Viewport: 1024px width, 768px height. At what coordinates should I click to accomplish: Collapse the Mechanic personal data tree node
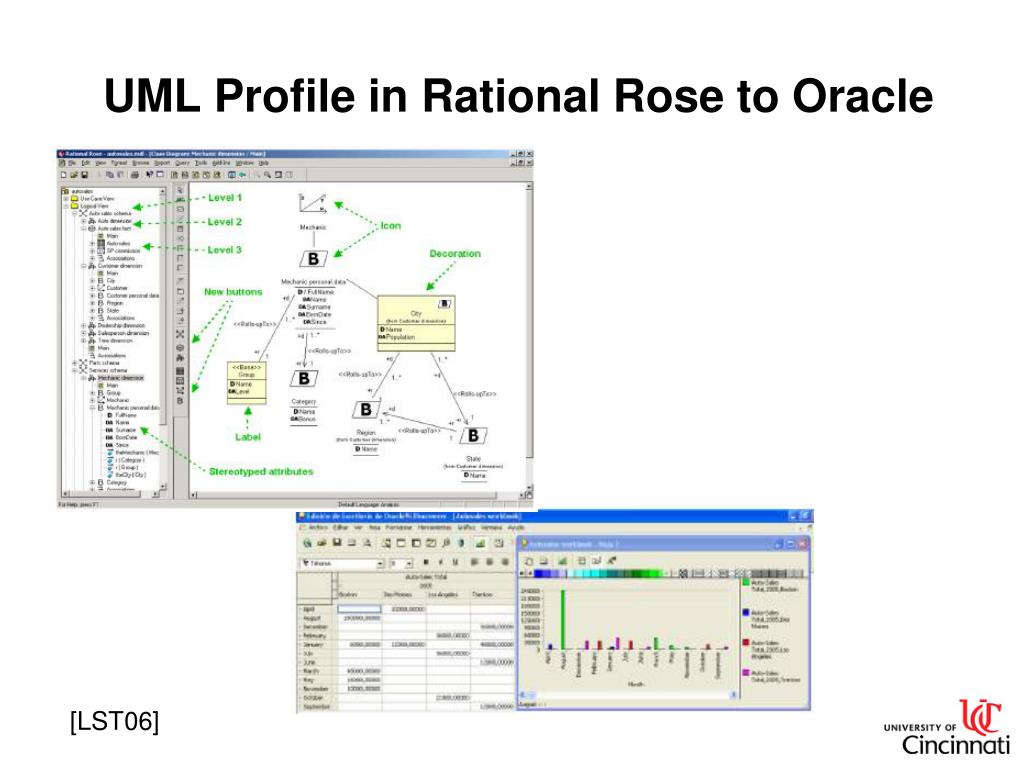click(93, 408)
